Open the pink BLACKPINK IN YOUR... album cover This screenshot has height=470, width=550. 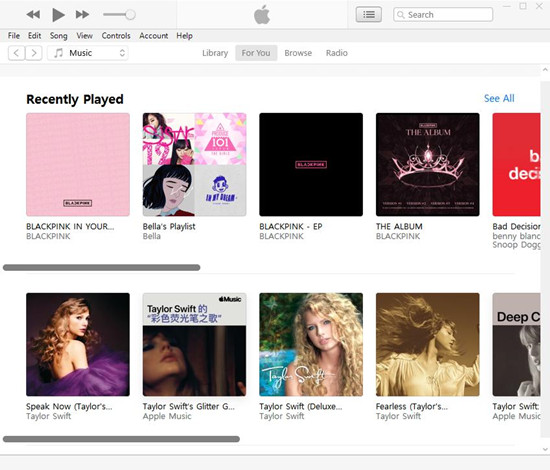pyautogui.click(x=78, y=164)
